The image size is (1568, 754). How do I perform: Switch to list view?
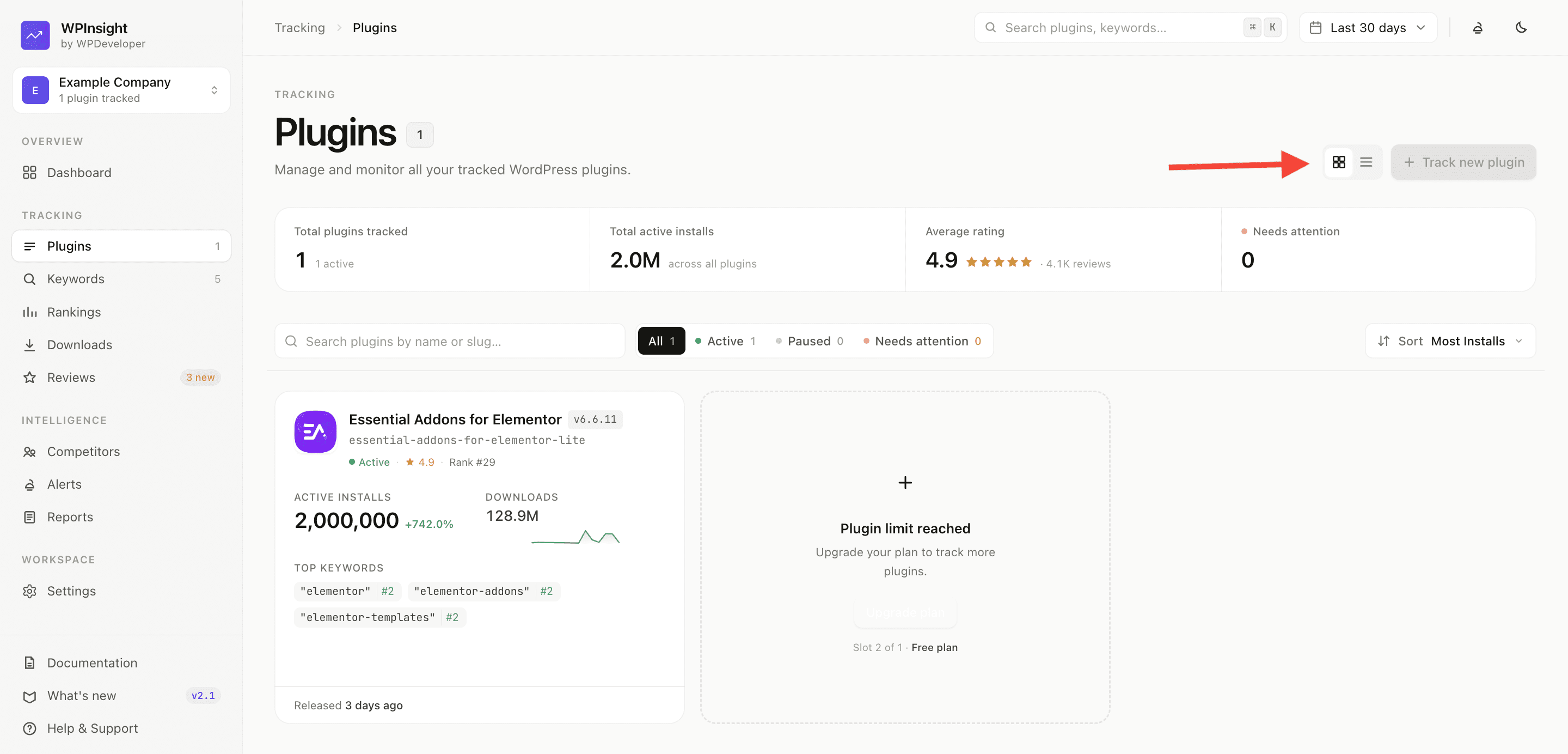coord(1366,162)
